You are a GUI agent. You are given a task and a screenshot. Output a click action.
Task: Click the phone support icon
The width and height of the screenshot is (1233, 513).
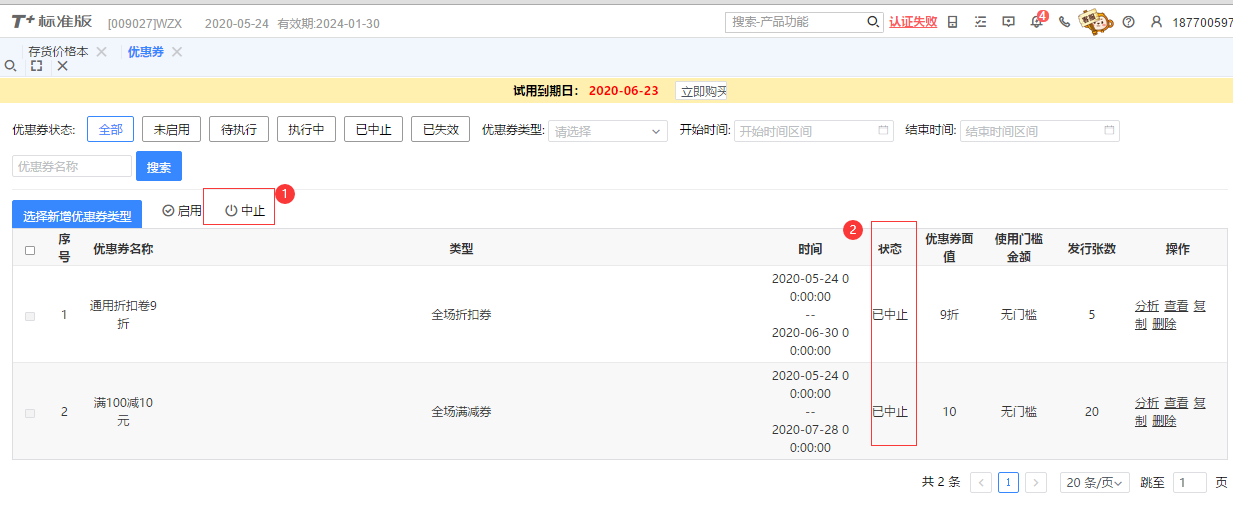click(1064, 21)
